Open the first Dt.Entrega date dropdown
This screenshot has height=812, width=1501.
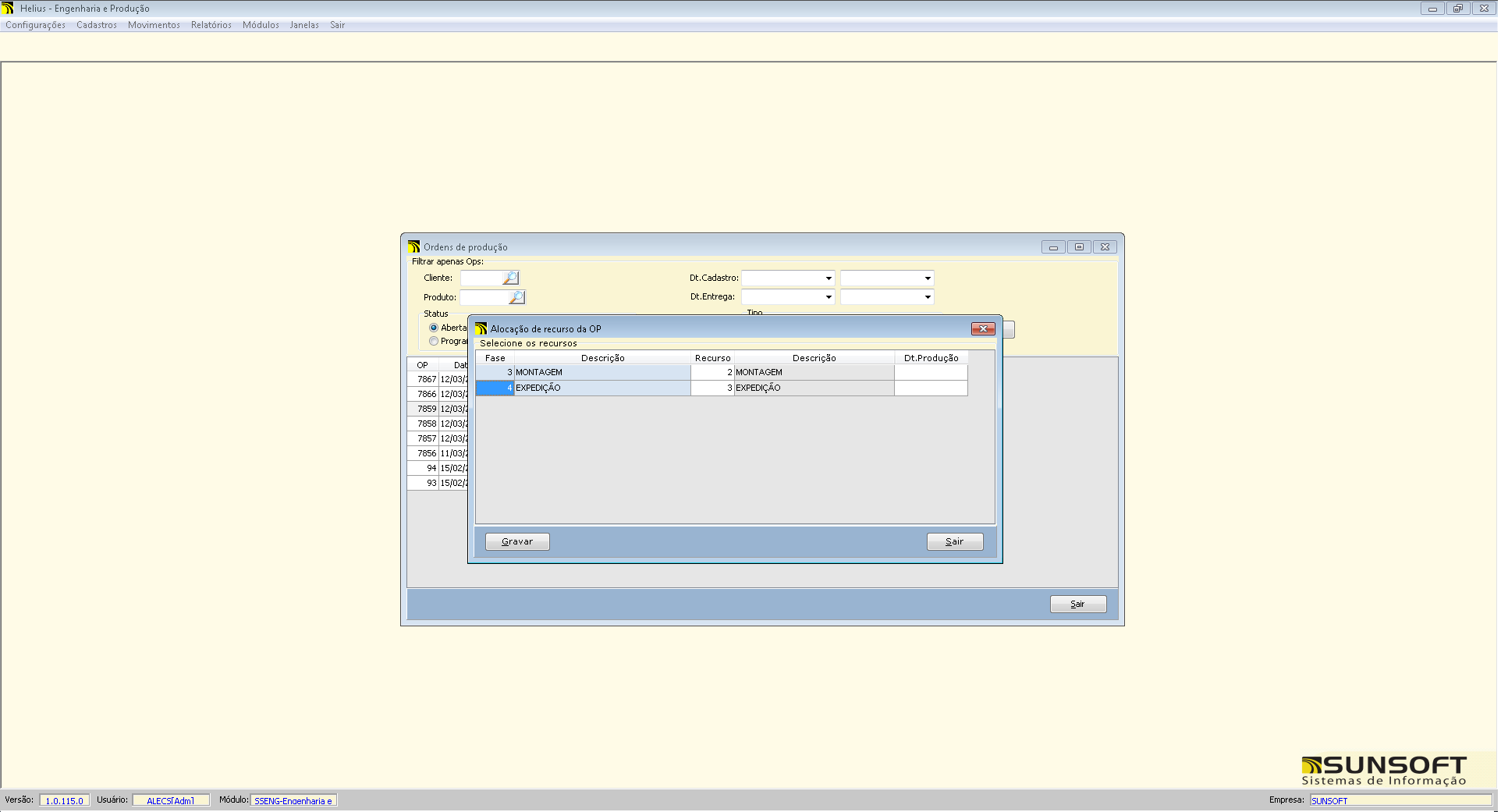(x=828, y=296)
